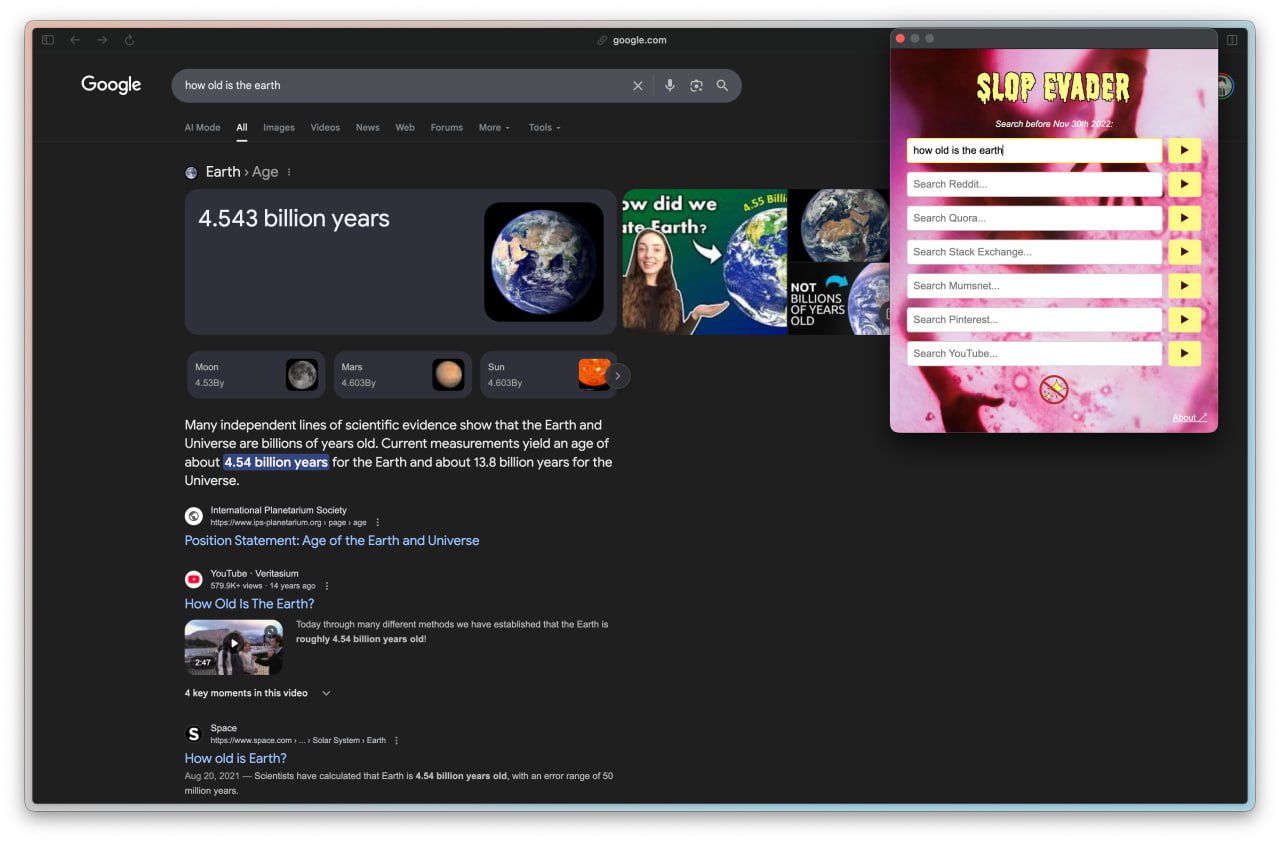Click the Search Stack Exchange input field

[x=1034, y=252]
